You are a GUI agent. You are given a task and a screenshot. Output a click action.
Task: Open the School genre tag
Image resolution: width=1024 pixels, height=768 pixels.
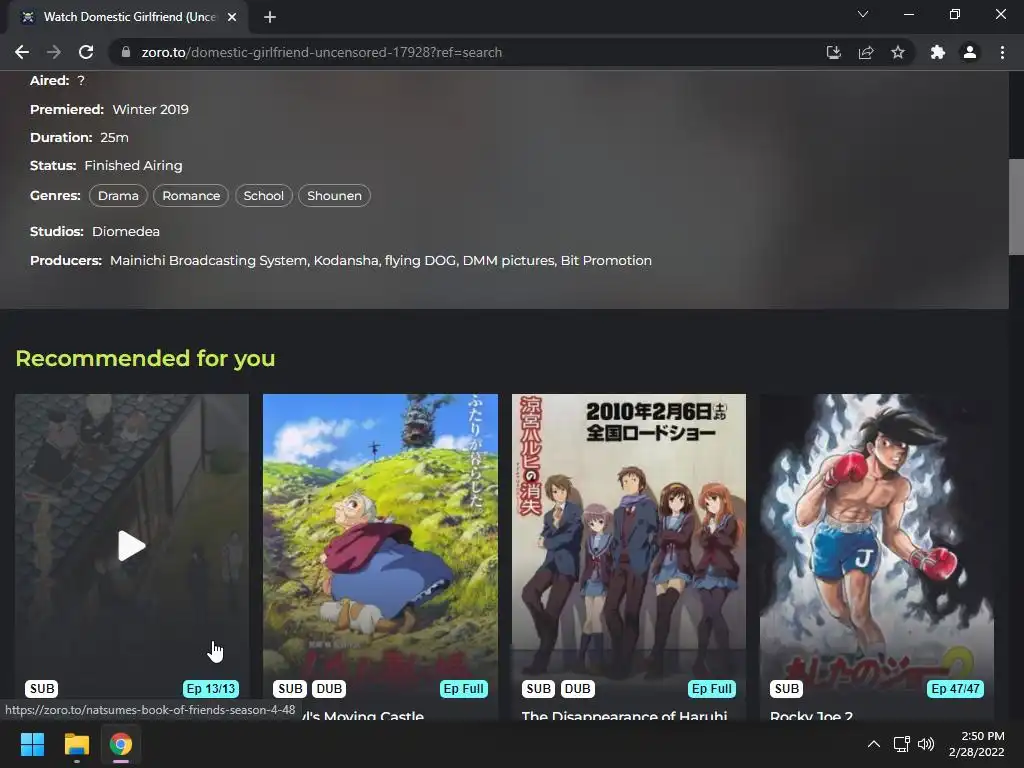tap(263, 196)
